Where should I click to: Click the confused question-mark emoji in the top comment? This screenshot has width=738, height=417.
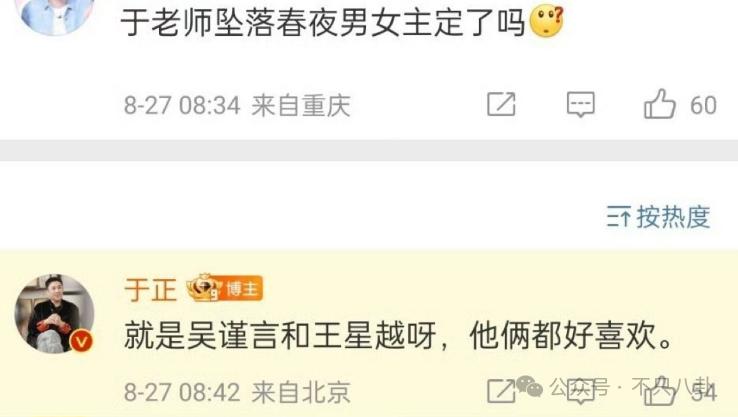click(x=546, y=22)
